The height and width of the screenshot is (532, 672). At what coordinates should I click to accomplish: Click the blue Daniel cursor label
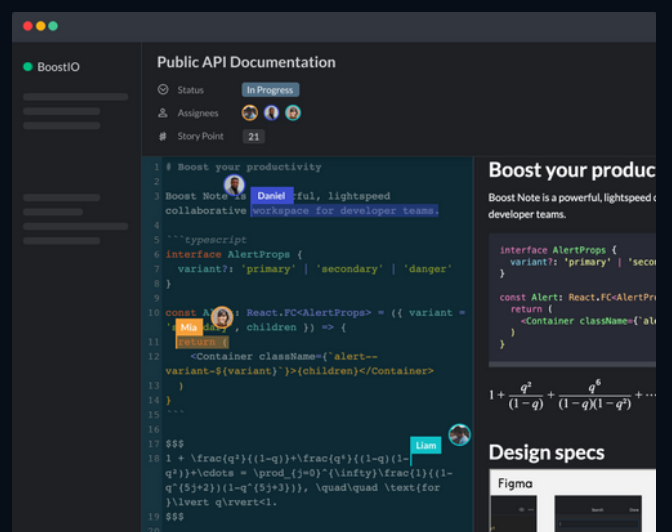pyautogui.click(x=270, y=196)
